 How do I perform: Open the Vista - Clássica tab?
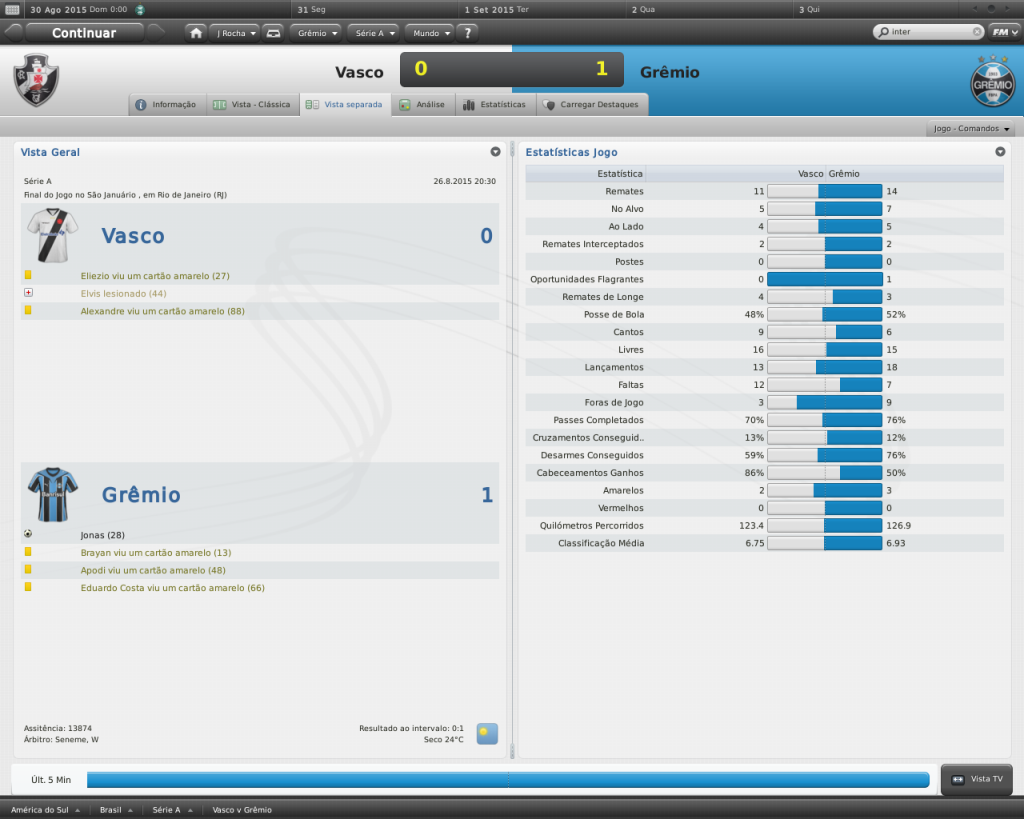click(x=252, y=104)
